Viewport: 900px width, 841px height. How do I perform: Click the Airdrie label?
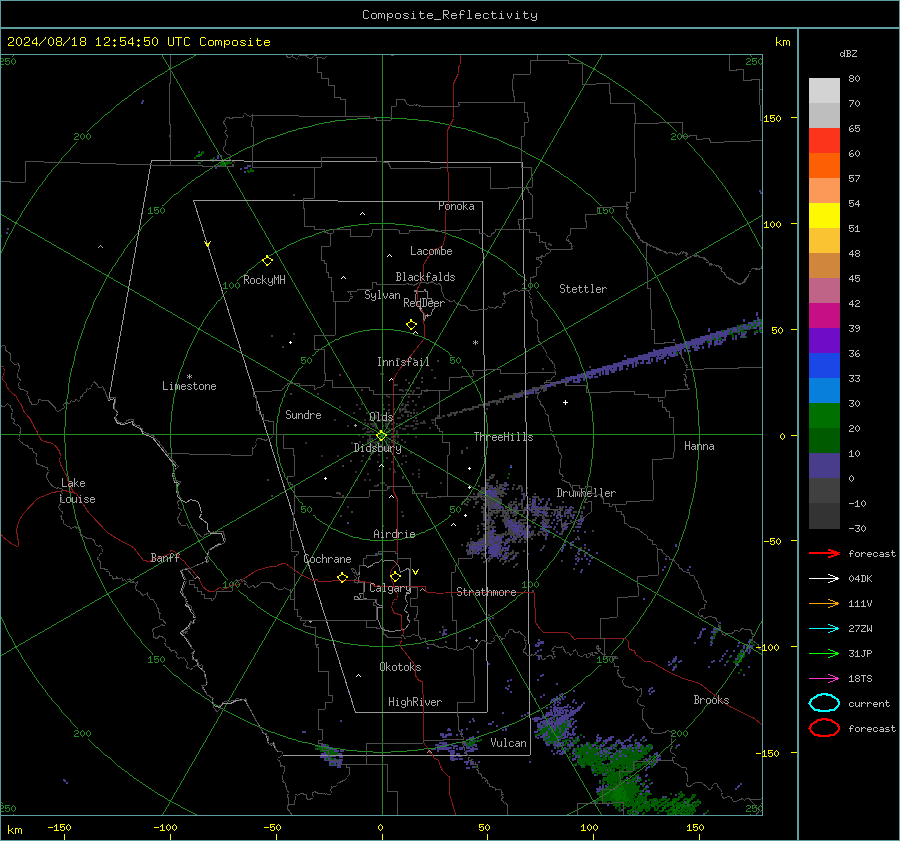coord(394,534)
